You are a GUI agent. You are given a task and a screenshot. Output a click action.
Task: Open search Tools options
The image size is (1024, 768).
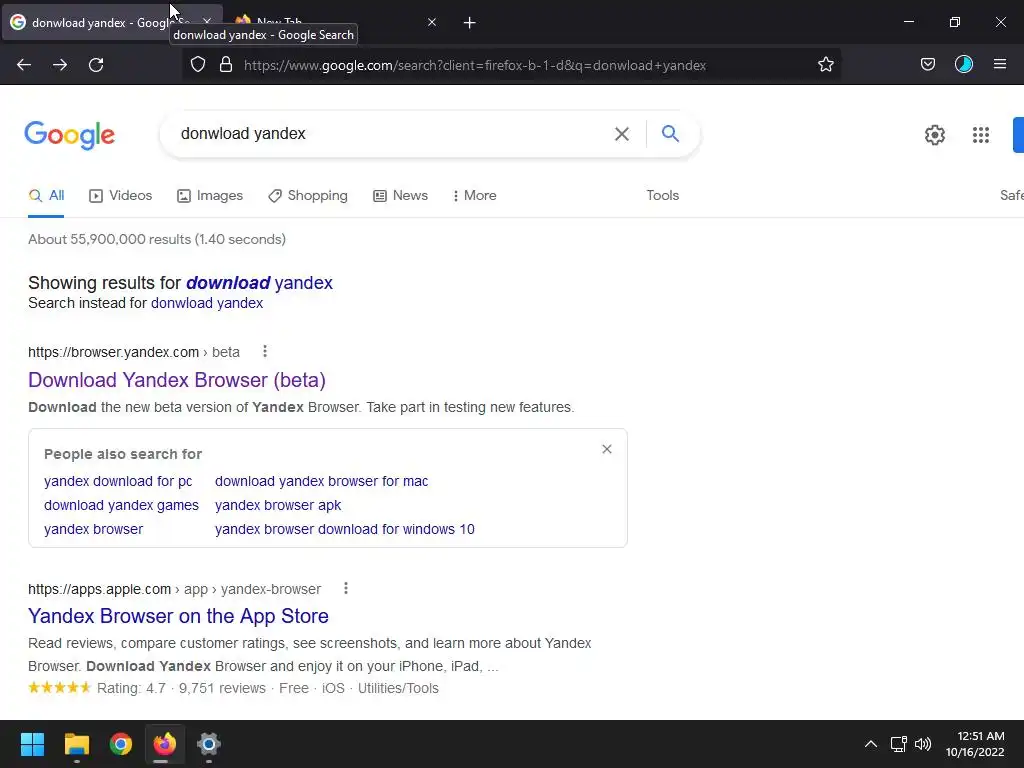pos(662,195)
